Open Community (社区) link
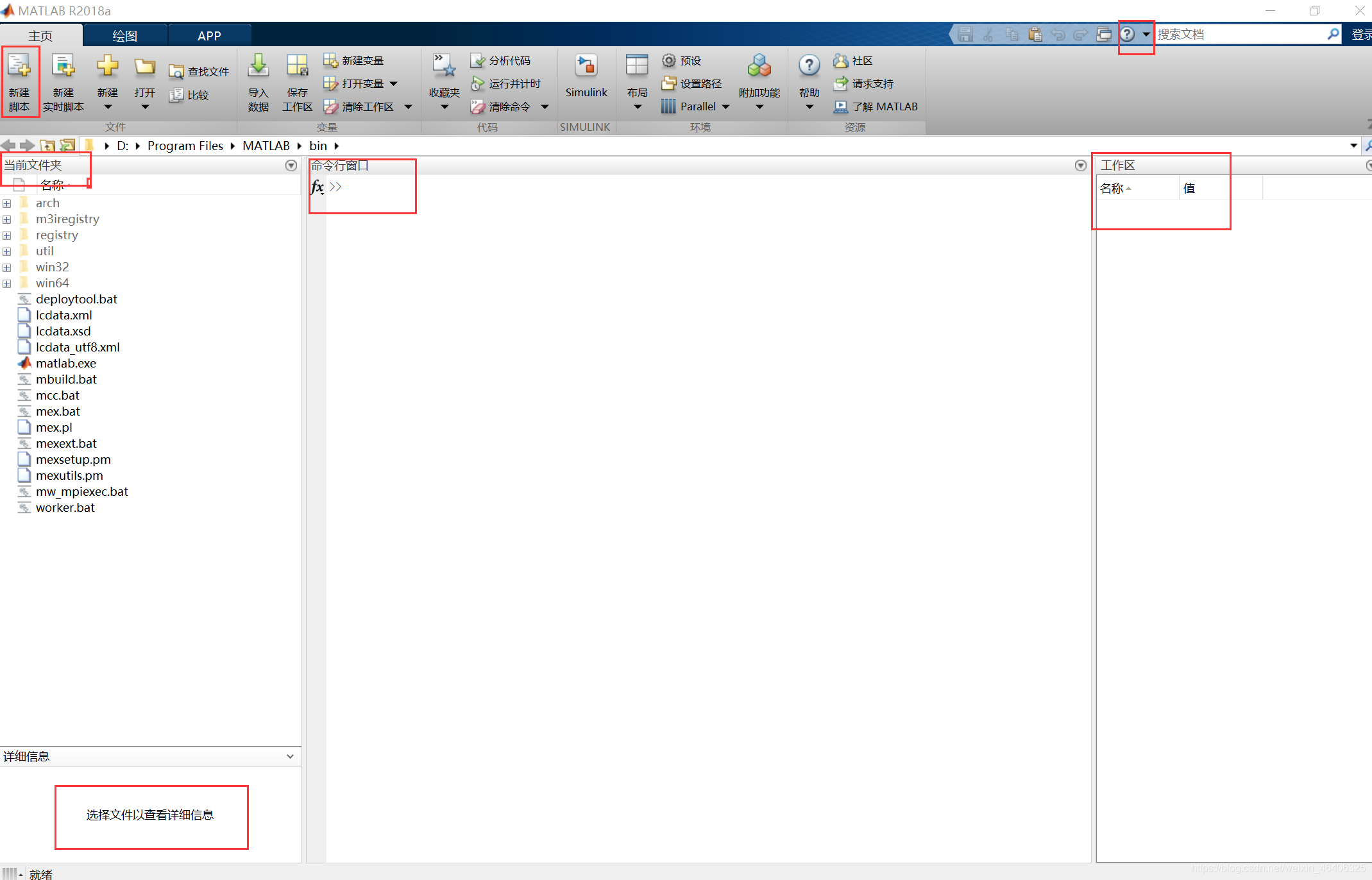The width and height of the screenshot is (1372, 880). (x=853, y=60)
